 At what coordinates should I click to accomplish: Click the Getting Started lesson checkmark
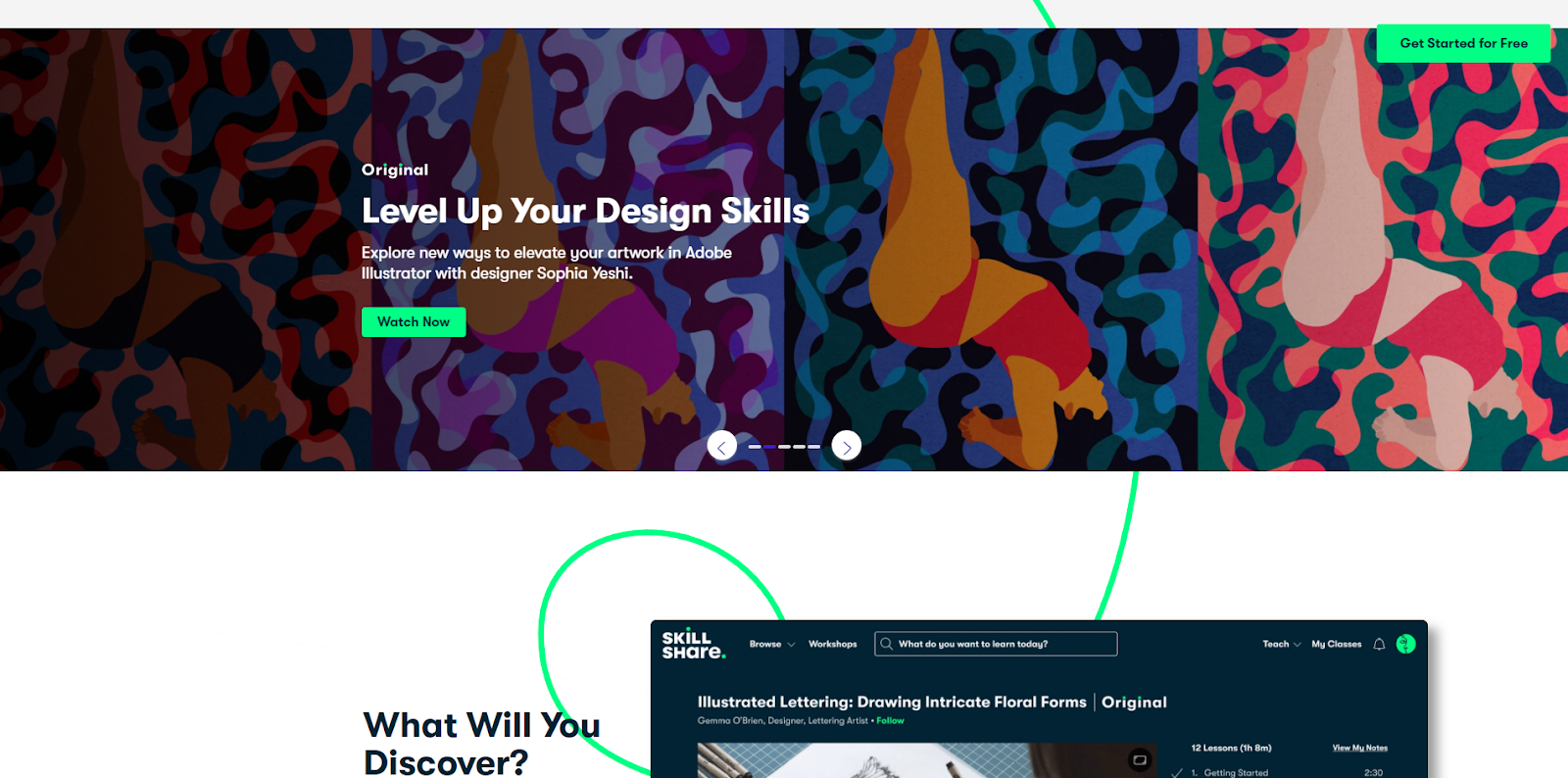[1177, 772]
